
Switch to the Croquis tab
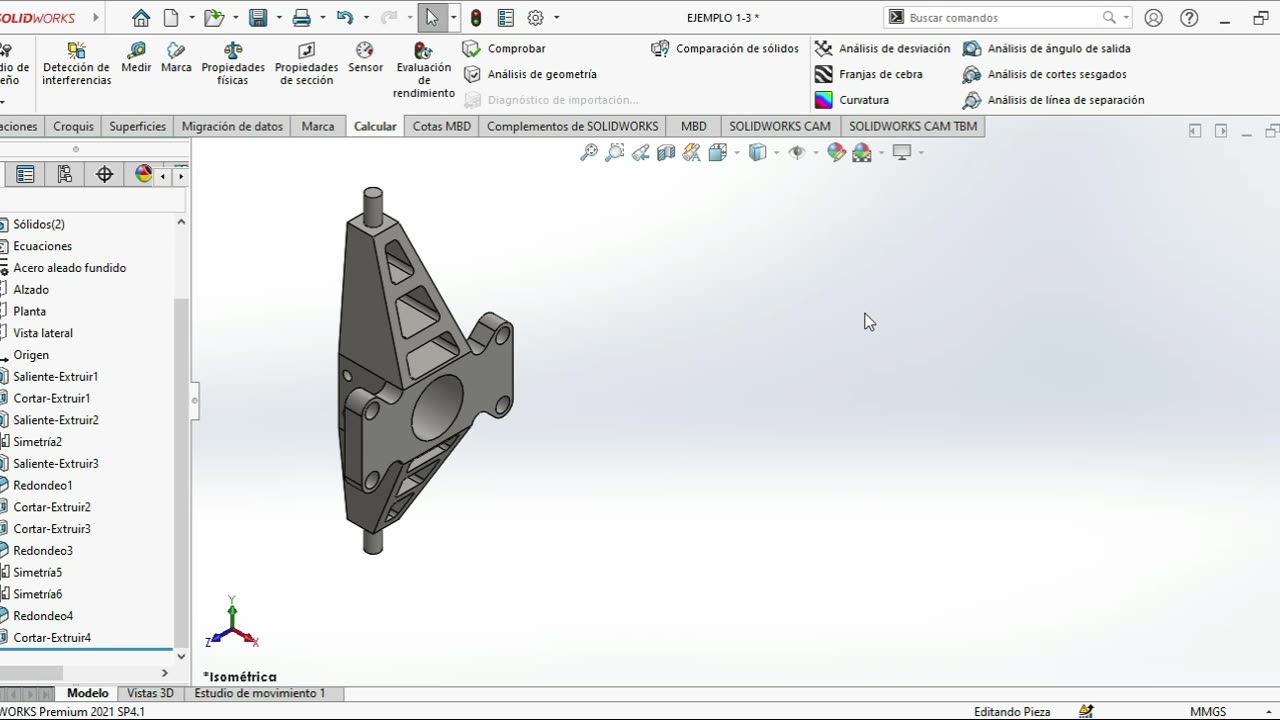click(x=73, y=126)
